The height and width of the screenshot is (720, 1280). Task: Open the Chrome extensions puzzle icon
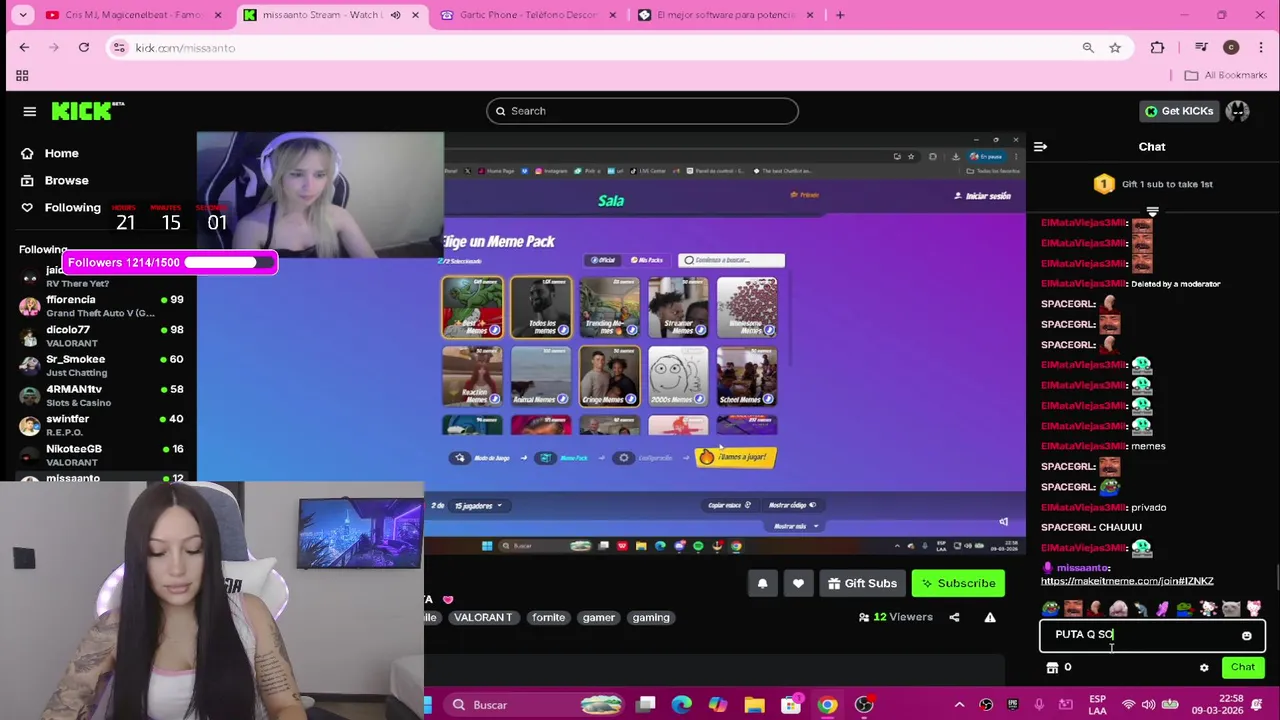click(x=1157, y=47)
